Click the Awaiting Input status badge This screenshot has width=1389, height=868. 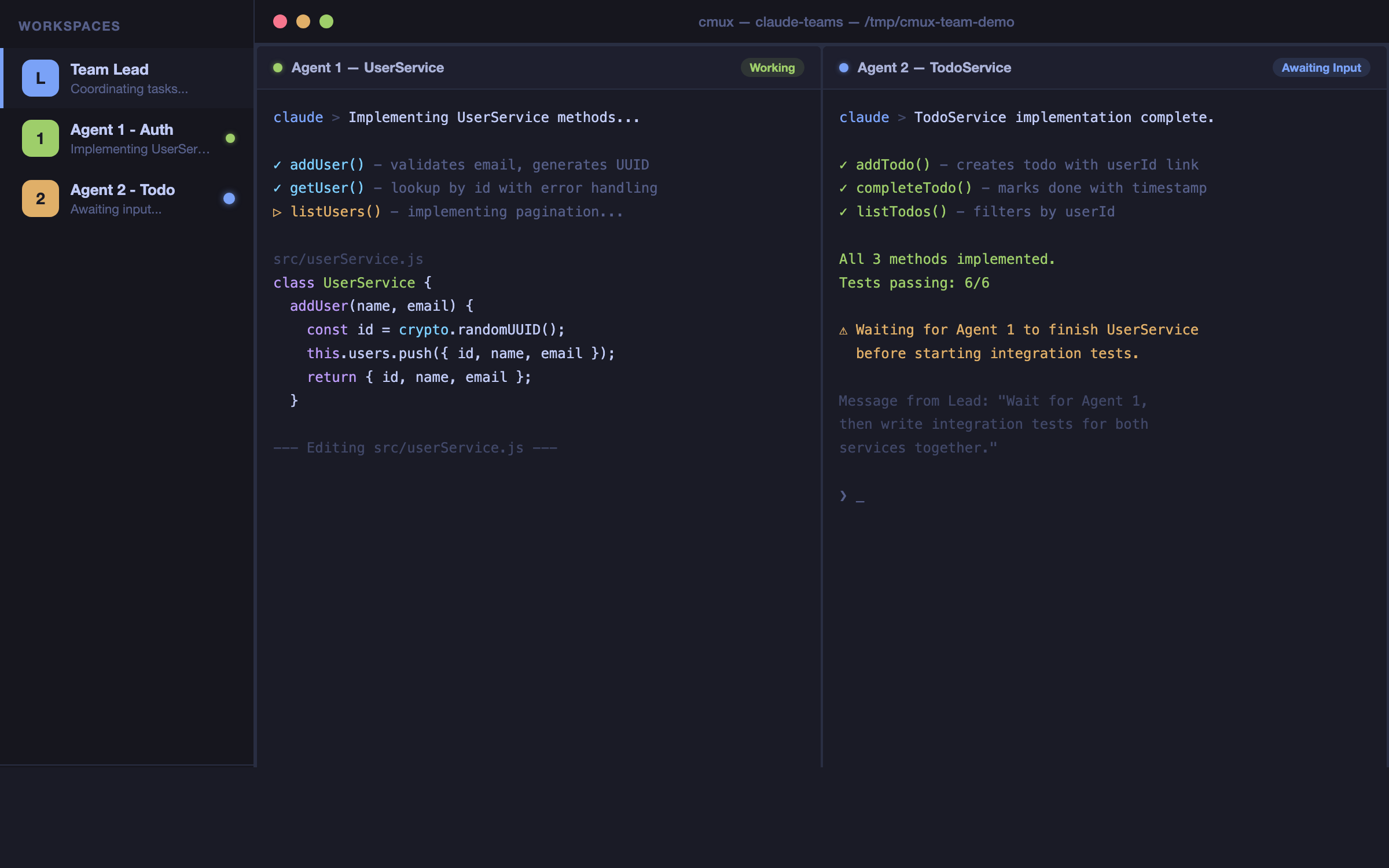click(x=1321, y=68)
